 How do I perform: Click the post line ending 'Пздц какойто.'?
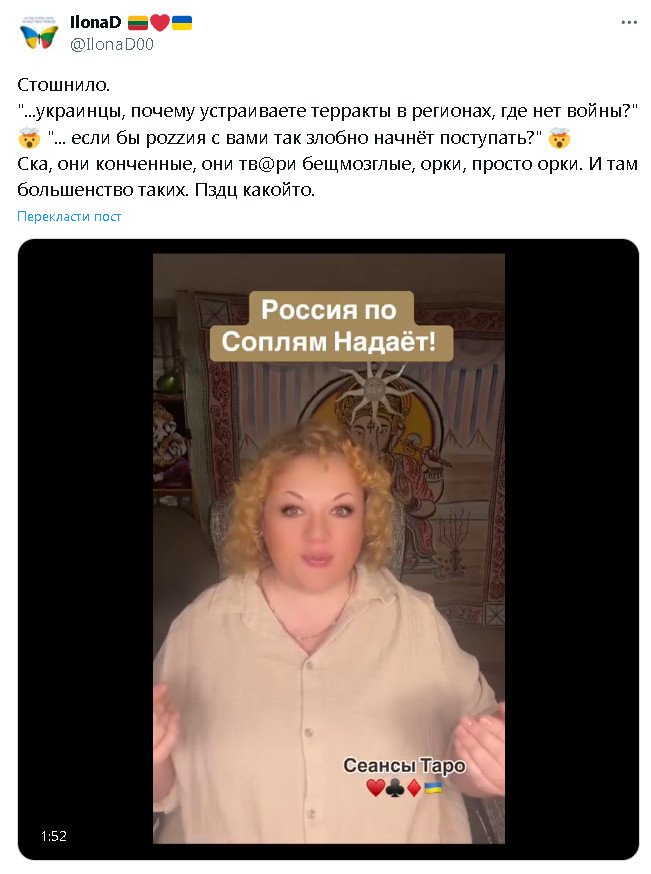pos(166,190)
